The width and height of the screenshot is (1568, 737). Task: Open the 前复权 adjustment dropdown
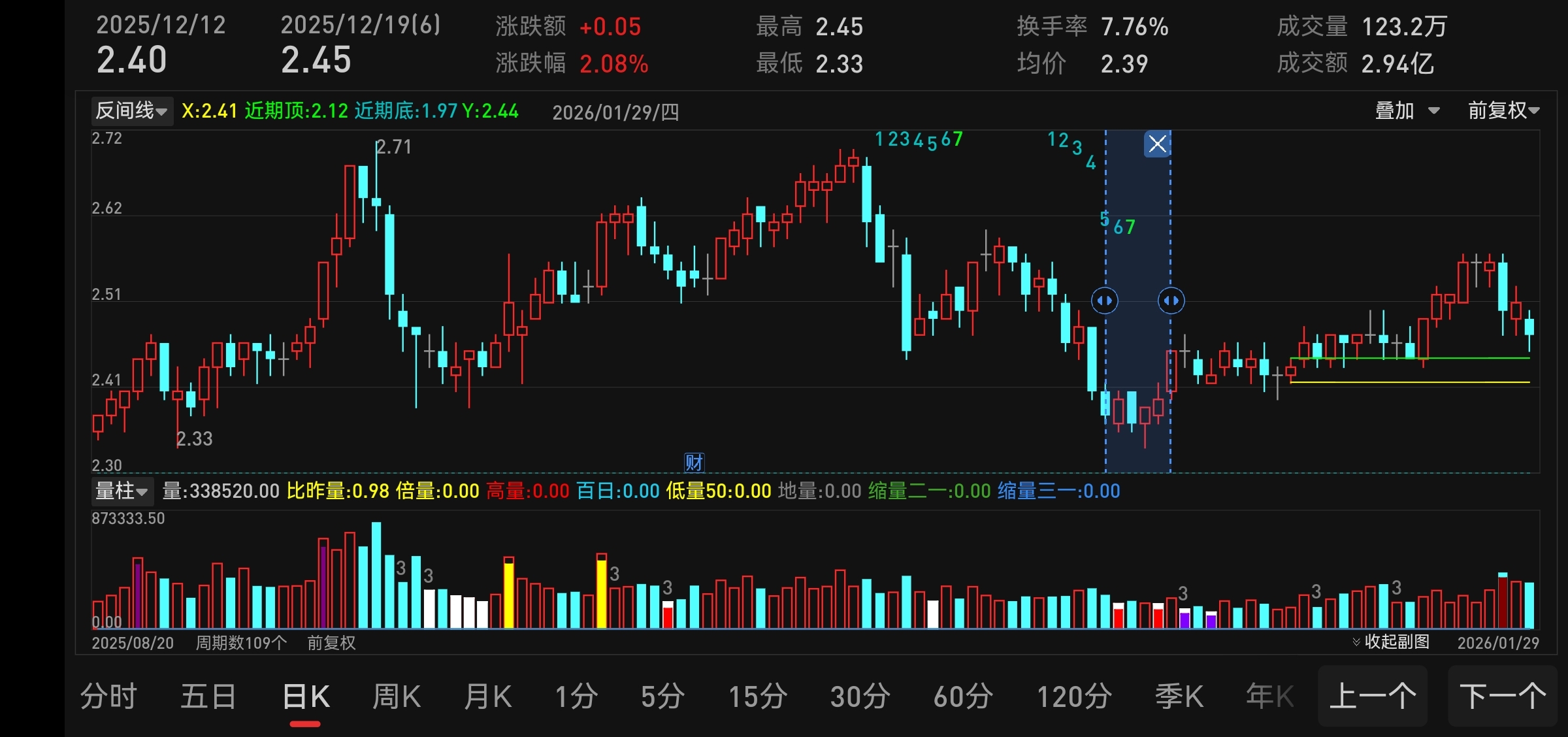click(x=1503, y=110)
